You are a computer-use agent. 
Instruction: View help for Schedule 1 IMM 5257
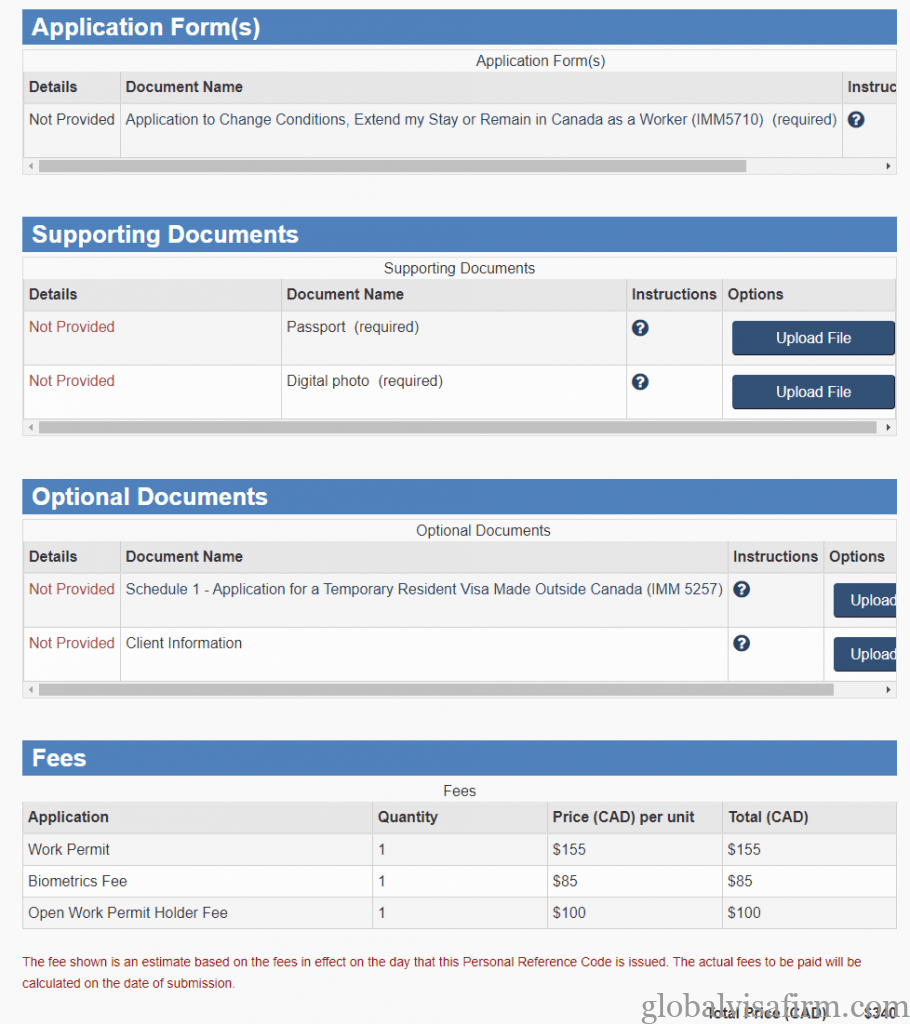click(x=741, y=589)
